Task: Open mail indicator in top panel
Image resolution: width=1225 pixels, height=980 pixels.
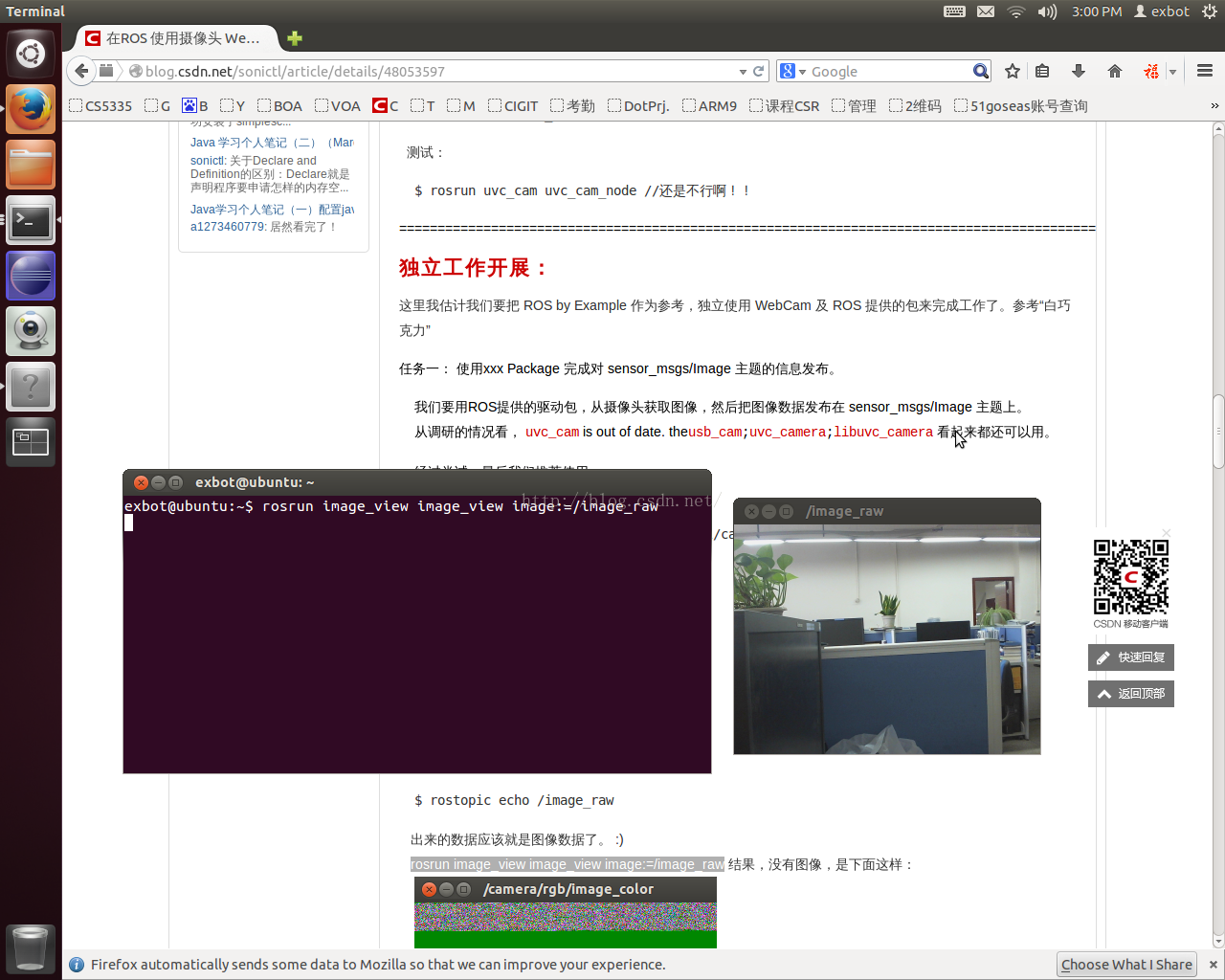Action: (986, 11)
